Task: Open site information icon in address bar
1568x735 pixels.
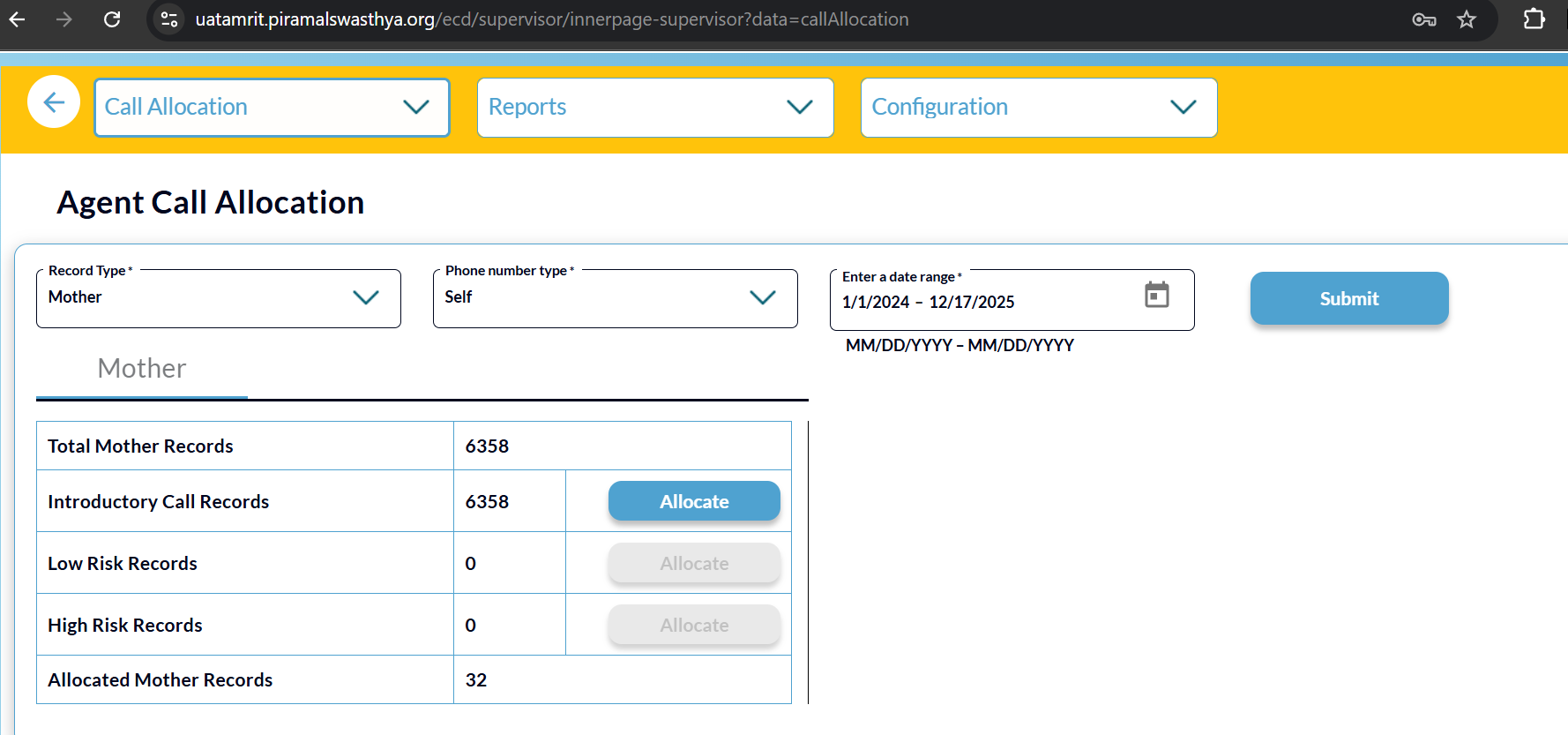Action: 169,19
